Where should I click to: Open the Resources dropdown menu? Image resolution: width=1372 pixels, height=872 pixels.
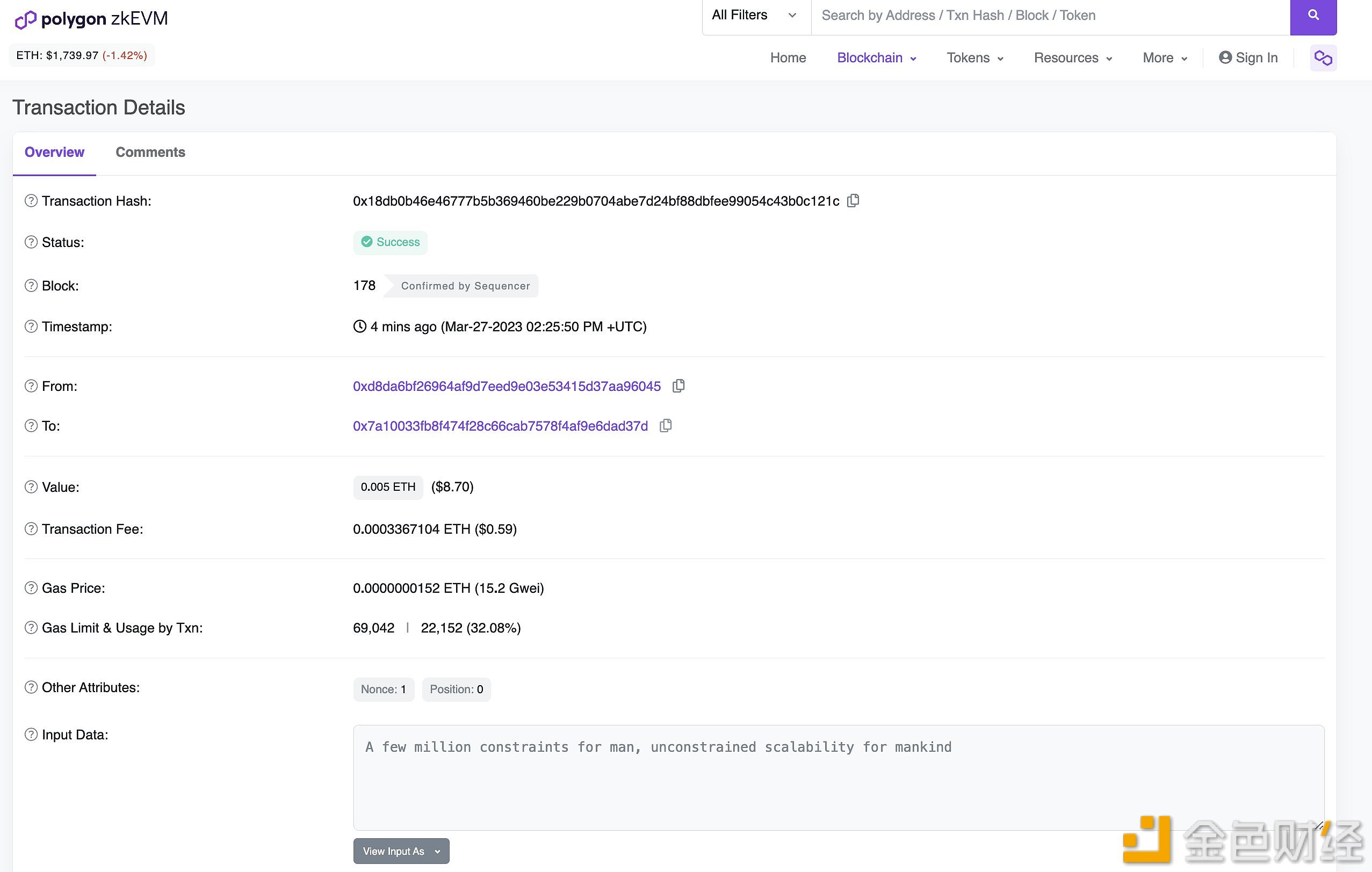click(x=1073, y=58)
